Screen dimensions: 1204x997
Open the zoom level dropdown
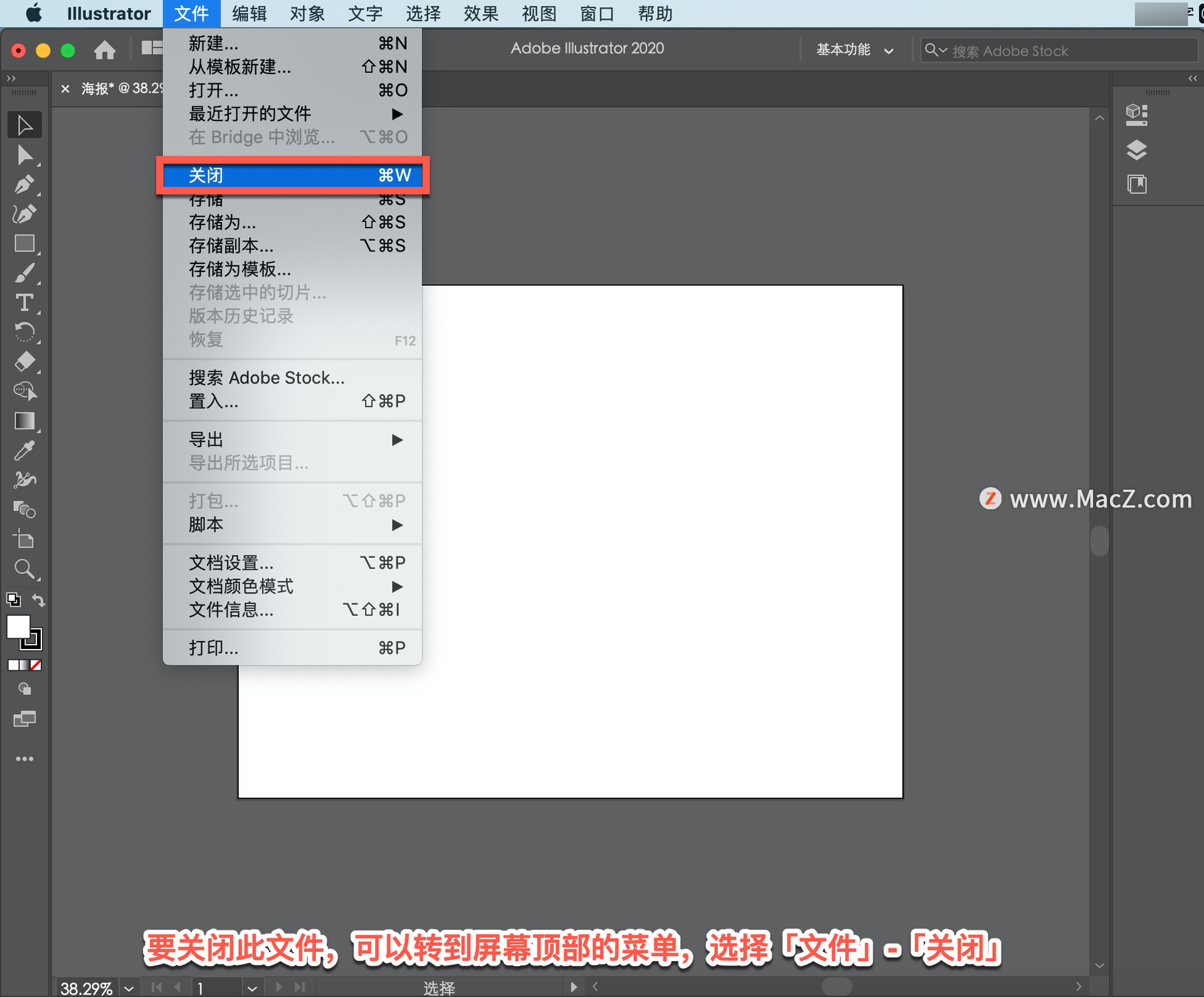(129, 988)
